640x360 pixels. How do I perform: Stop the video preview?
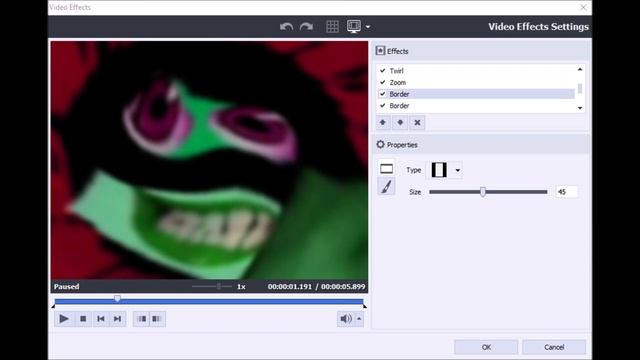point(83,319)
